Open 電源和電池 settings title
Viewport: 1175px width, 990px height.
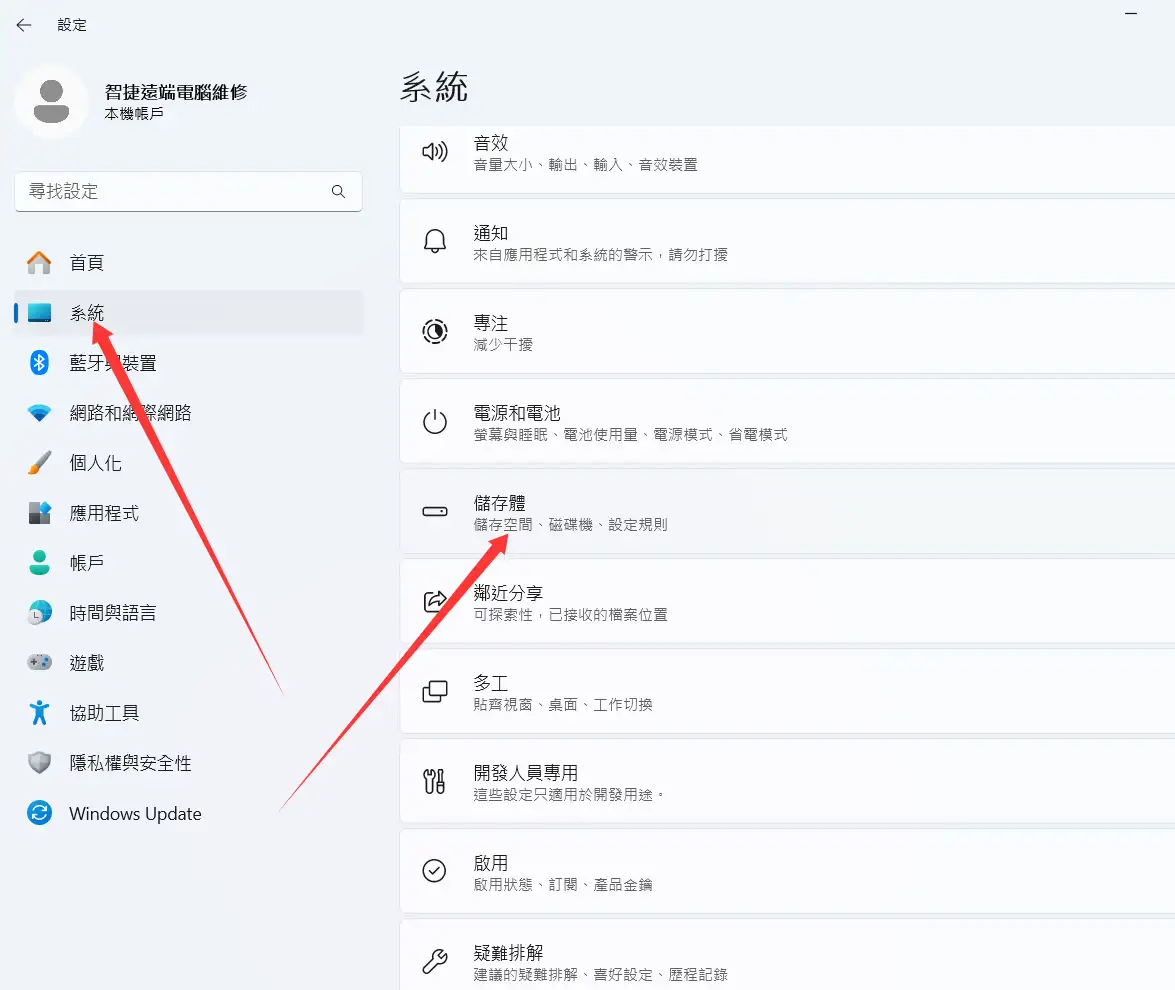click(517, 413)
